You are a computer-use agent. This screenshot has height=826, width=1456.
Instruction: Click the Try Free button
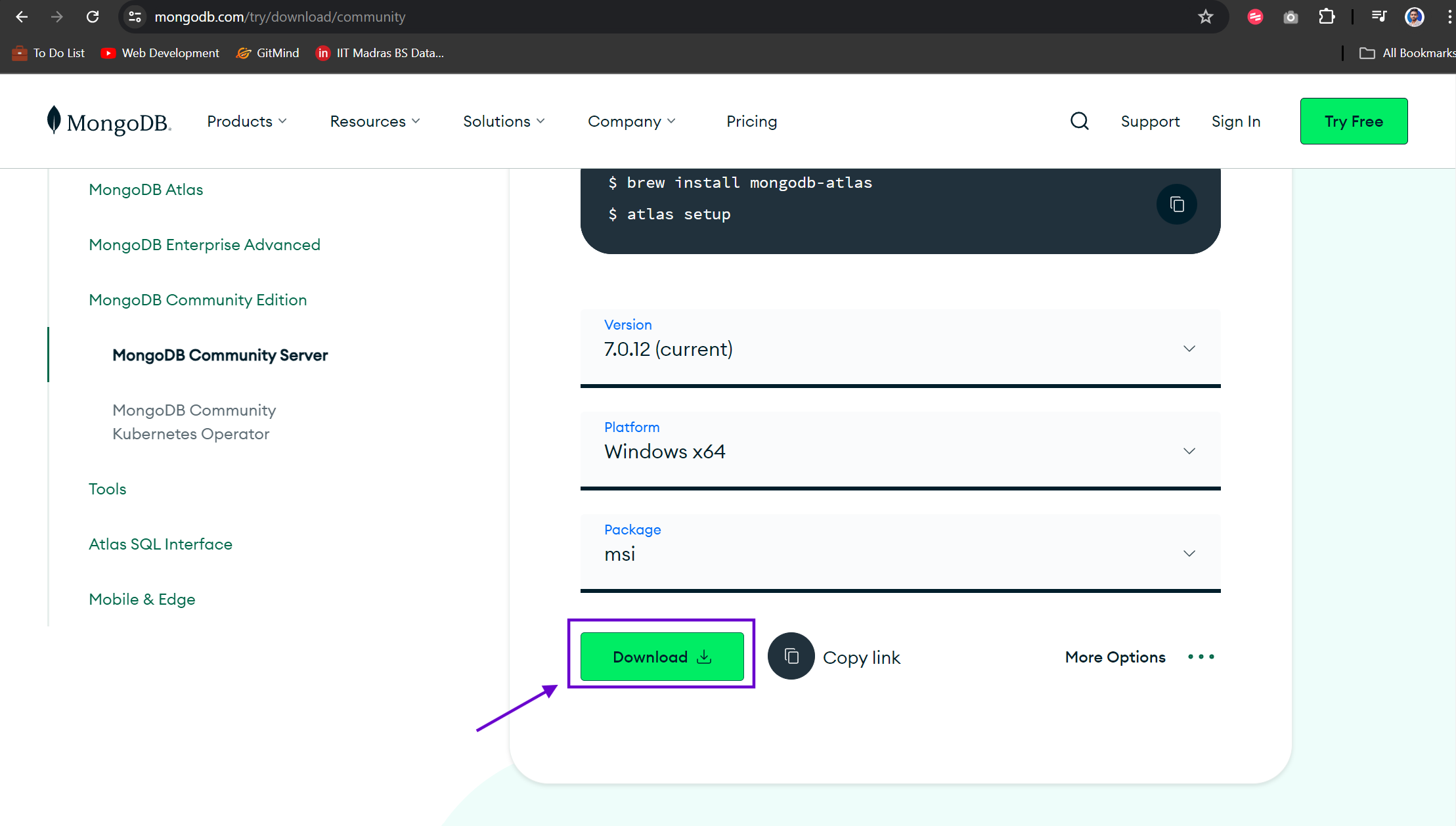coord(1354,121)
